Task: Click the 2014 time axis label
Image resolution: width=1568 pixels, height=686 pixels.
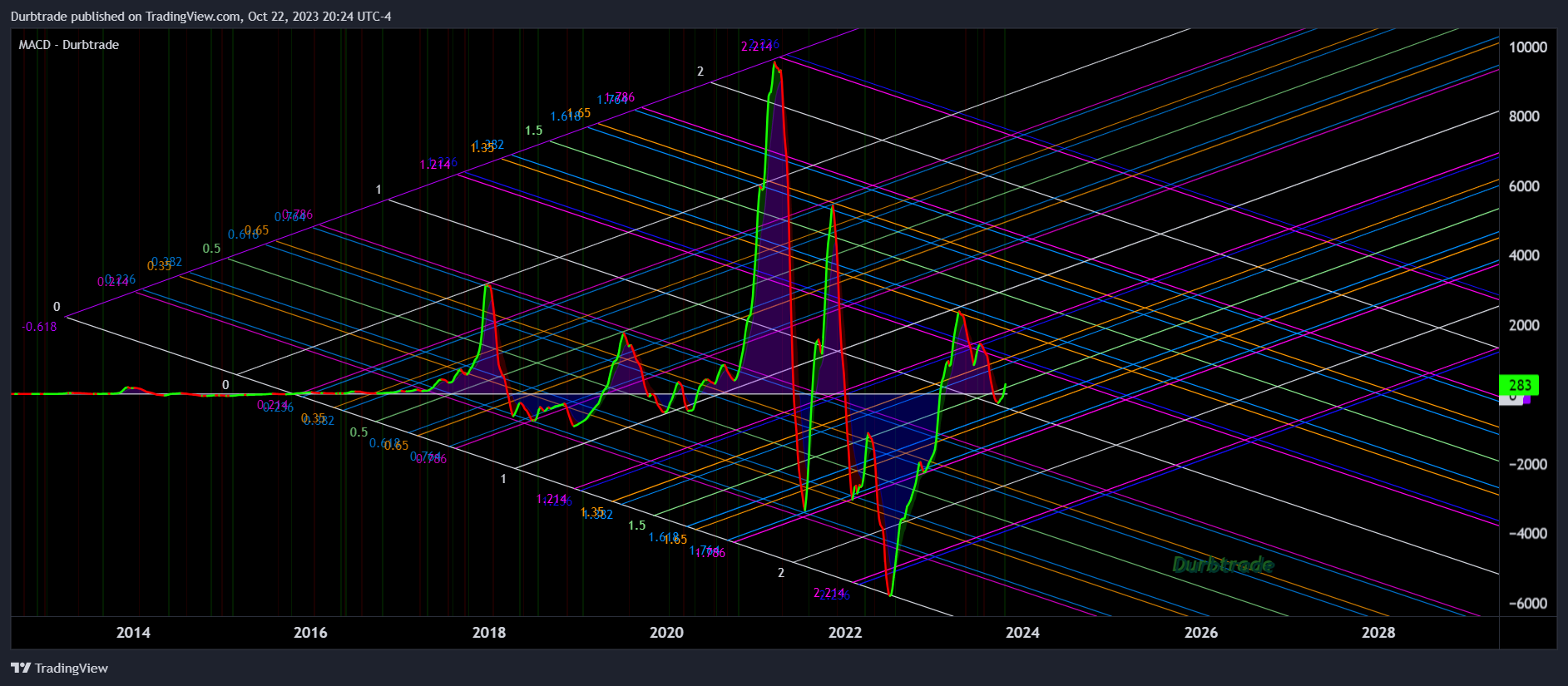Action: tap(133, 633)
